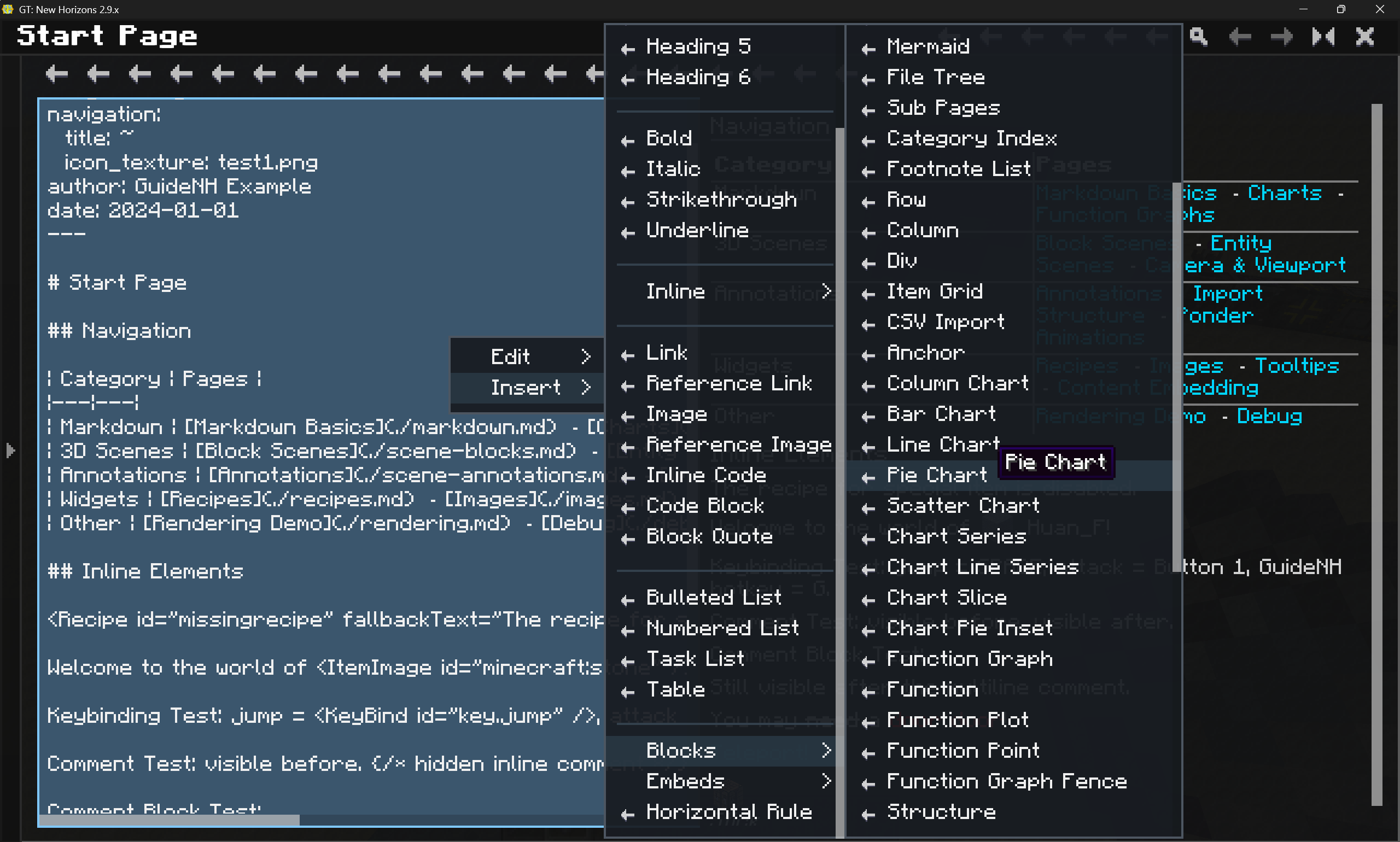
Task: Insert a Scatter Chart
Action: (x=1010, y=506)
